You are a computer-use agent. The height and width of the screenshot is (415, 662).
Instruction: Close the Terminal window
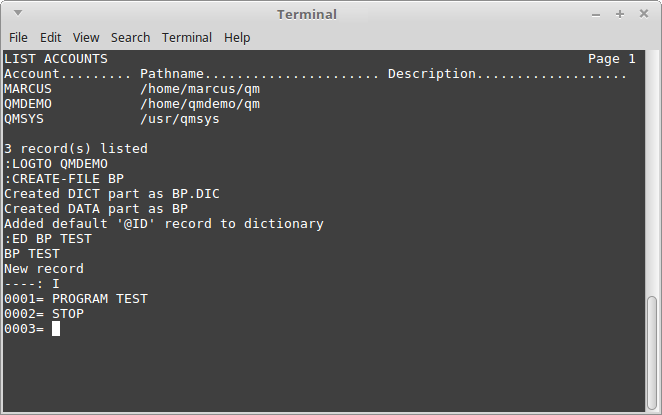tap(644, 14)
